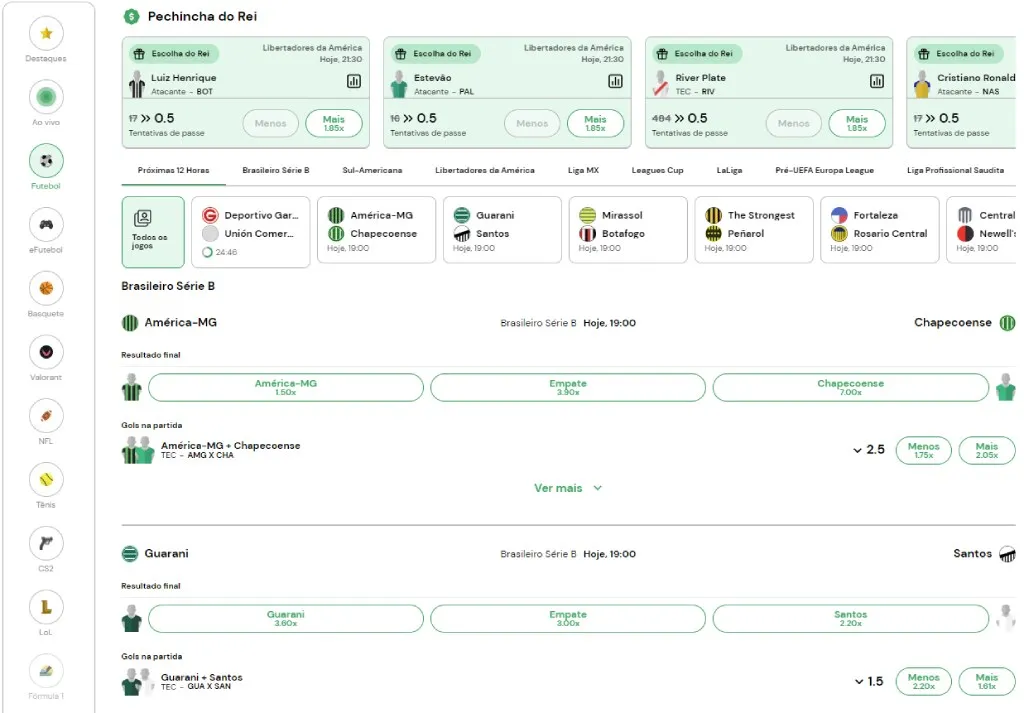The image size is (1024, 713).
Task: Open Mirassol vs Botafogo match card
Action: click(628, 230)
